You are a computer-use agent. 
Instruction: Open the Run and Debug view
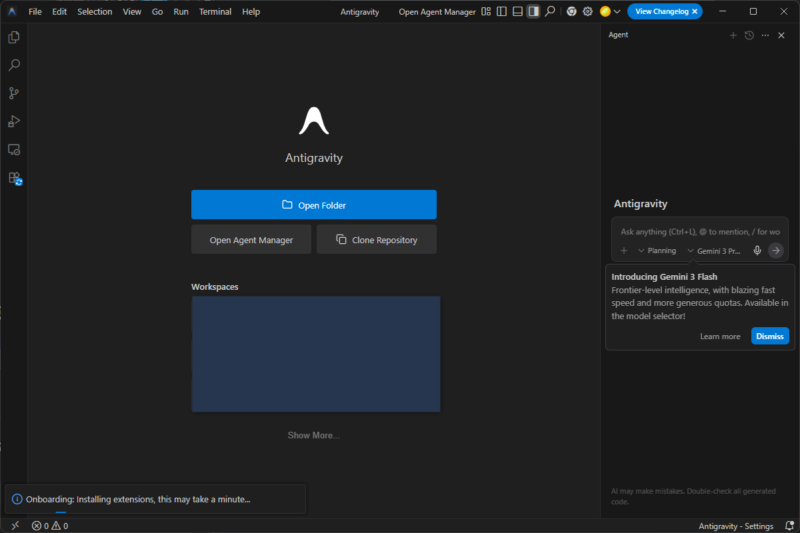pos(14,121)
